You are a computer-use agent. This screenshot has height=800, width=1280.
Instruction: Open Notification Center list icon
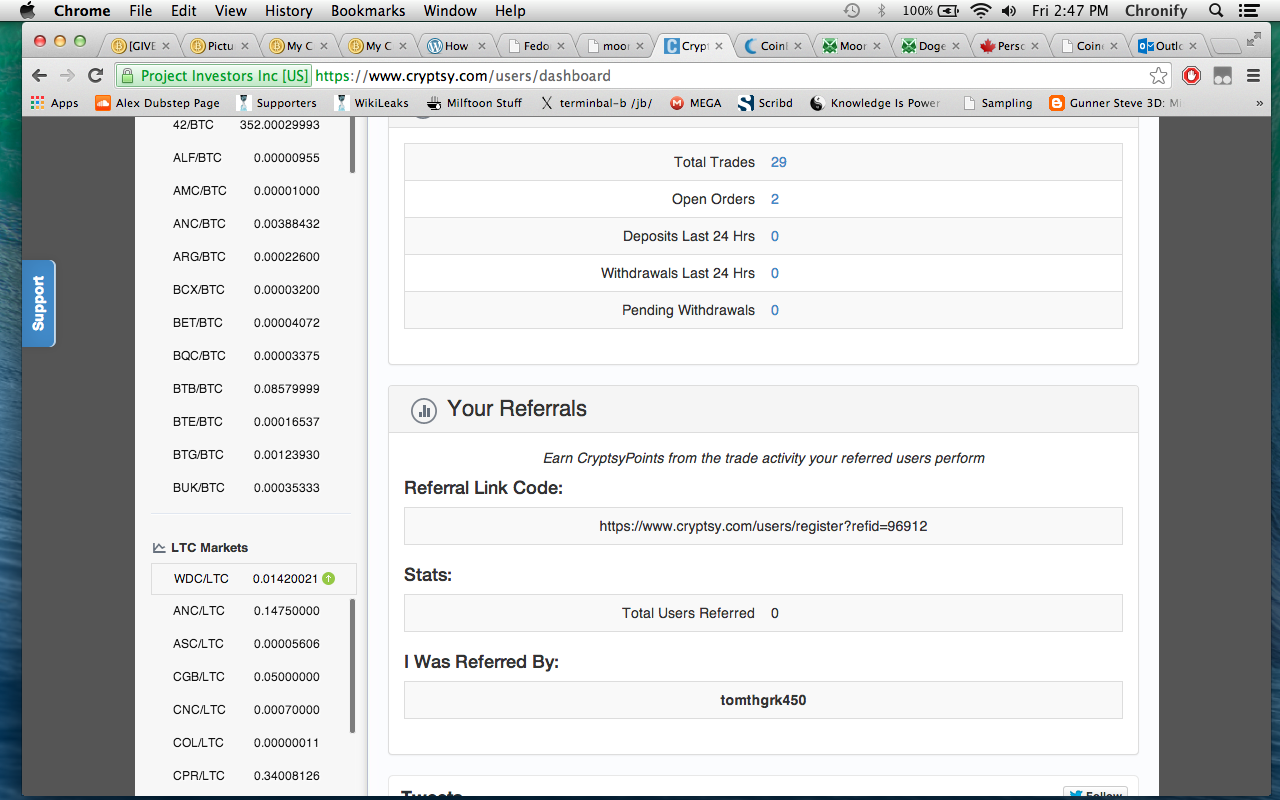[1250, 11]
